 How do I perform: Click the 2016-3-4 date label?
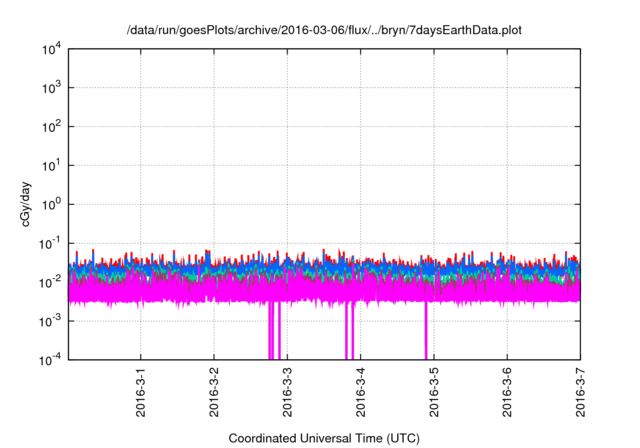click(x=360, y=392)
